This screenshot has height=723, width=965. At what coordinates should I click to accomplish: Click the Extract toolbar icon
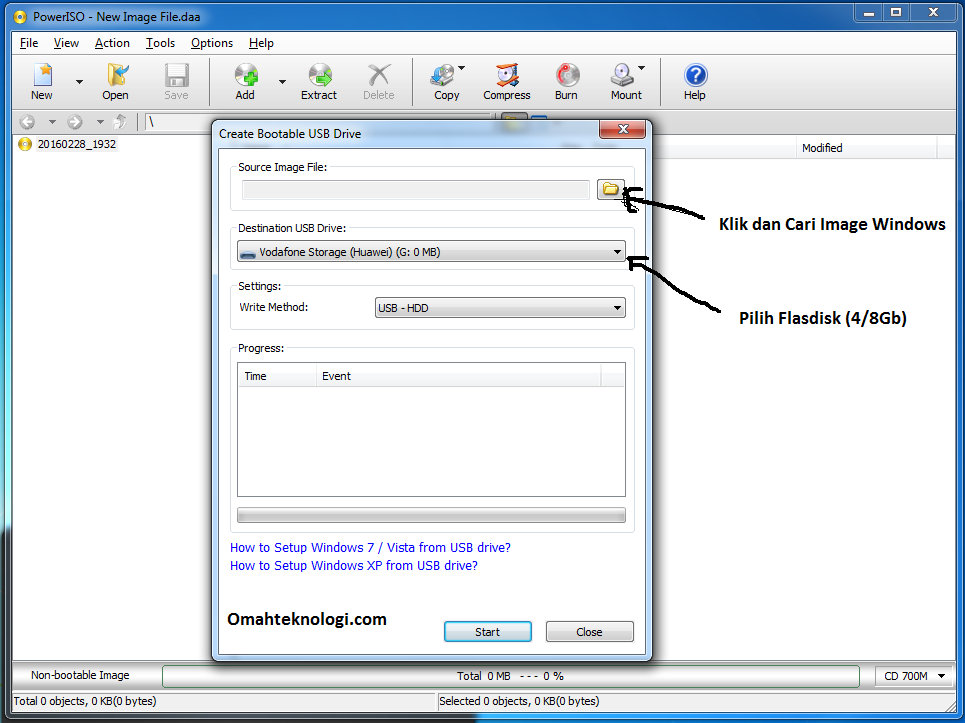(319, 81)
